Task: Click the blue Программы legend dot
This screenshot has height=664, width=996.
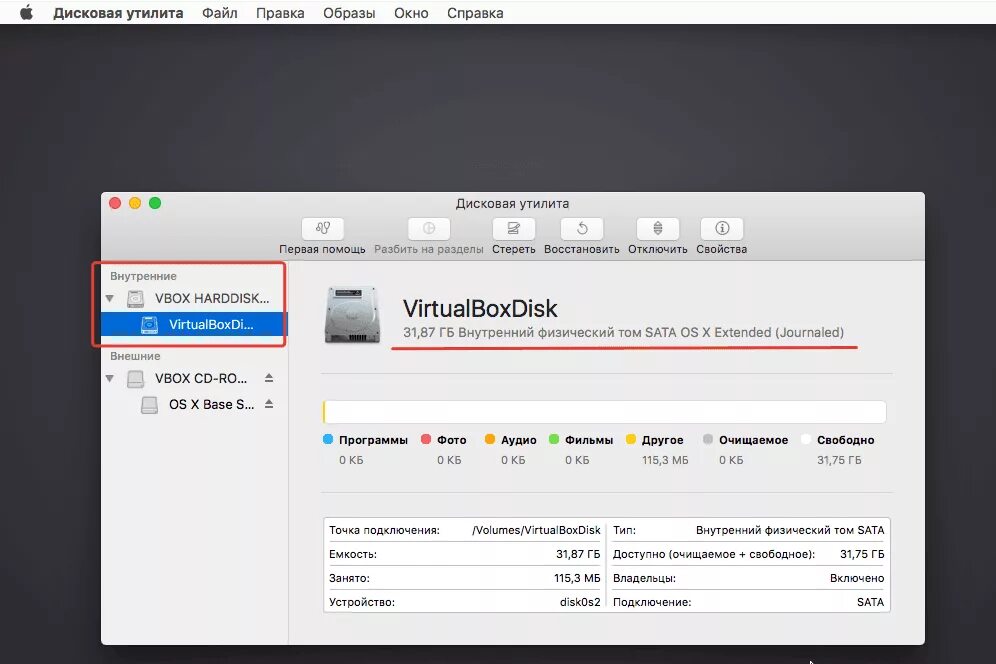Action: pyautogui.click(x=328, y=439)
